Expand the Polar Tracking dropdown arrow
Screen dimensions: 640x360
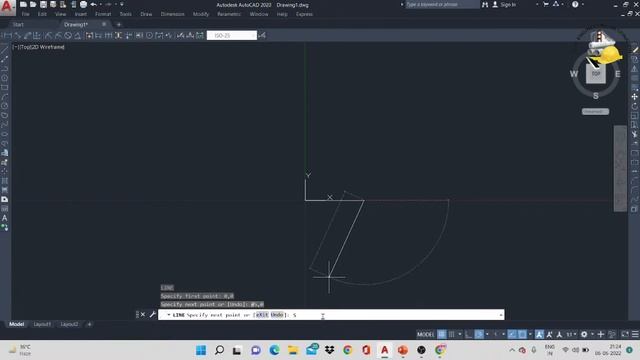pos(487,334)
